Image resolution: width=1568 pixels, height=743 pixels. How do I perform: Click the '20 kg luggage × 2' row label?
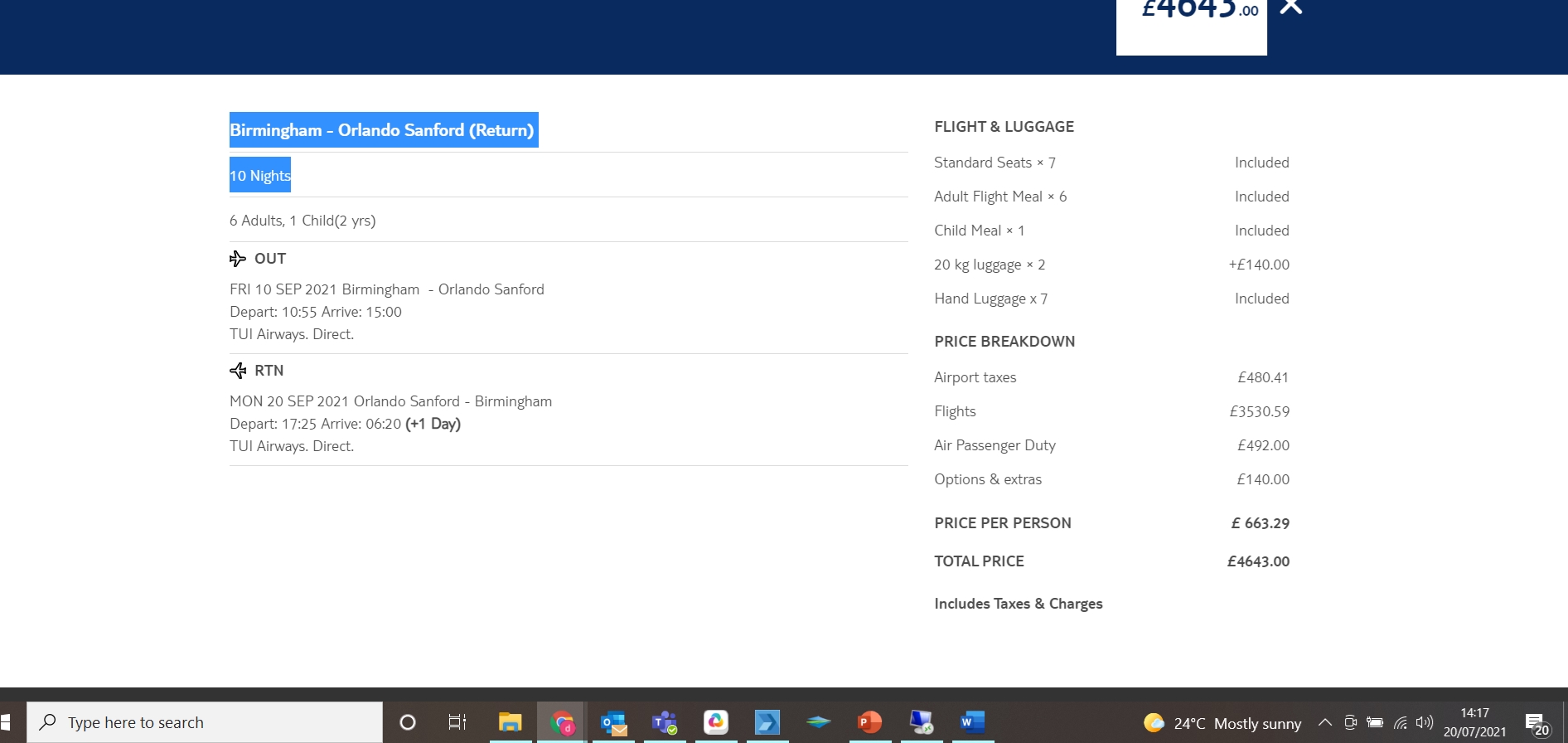990,265
